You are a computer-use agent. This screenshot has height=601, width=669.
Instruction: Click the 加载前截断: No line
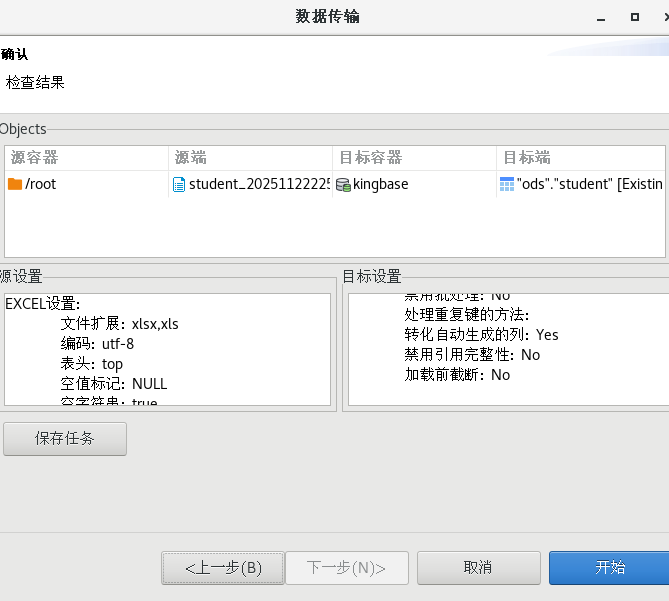[x=457, y=375]
